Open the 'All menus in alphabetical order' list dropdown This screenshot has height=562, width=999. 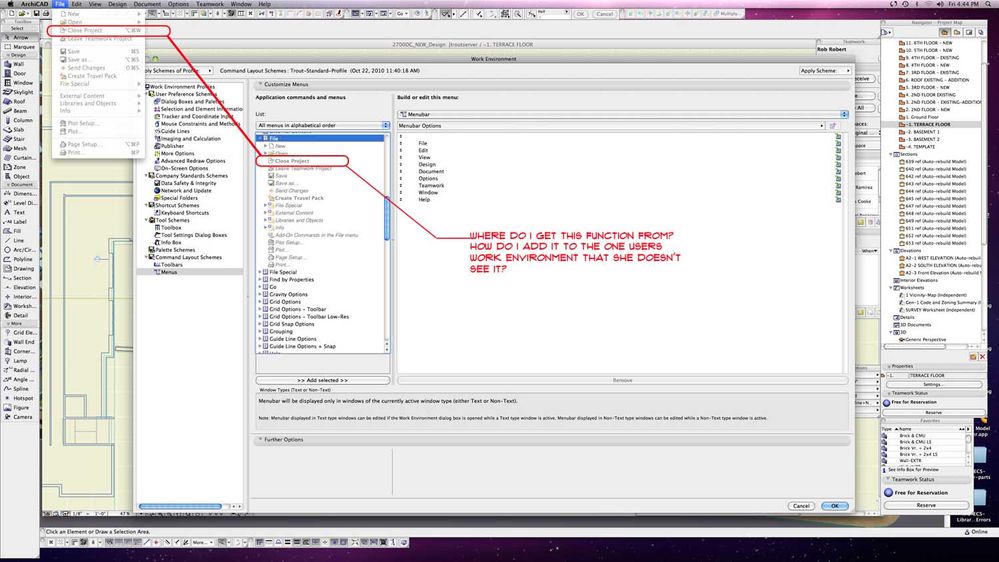322,126
